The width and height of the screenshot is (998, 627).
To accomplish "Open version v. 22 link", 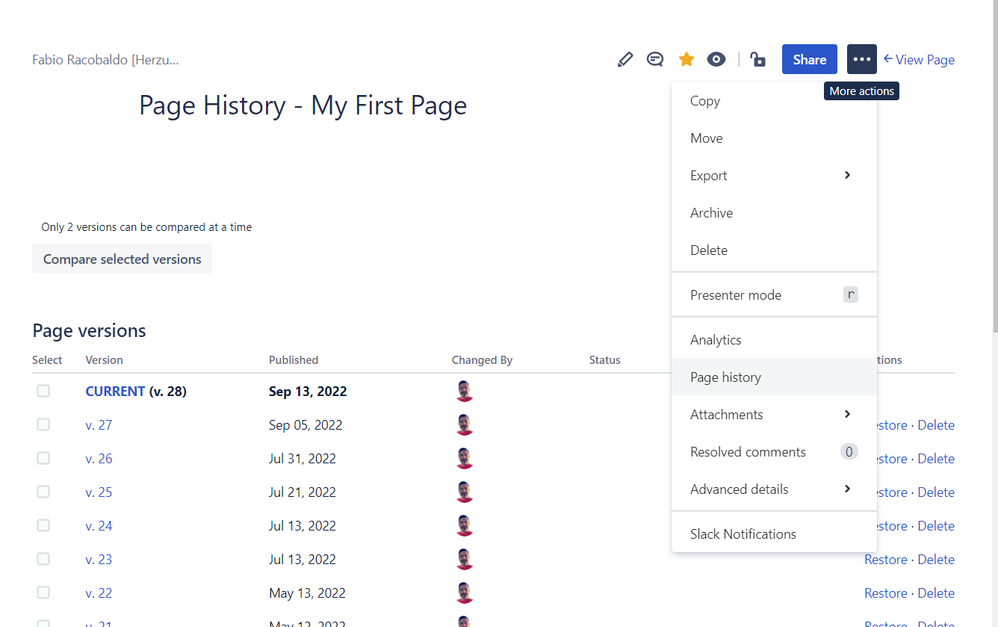I will [99, 593].
